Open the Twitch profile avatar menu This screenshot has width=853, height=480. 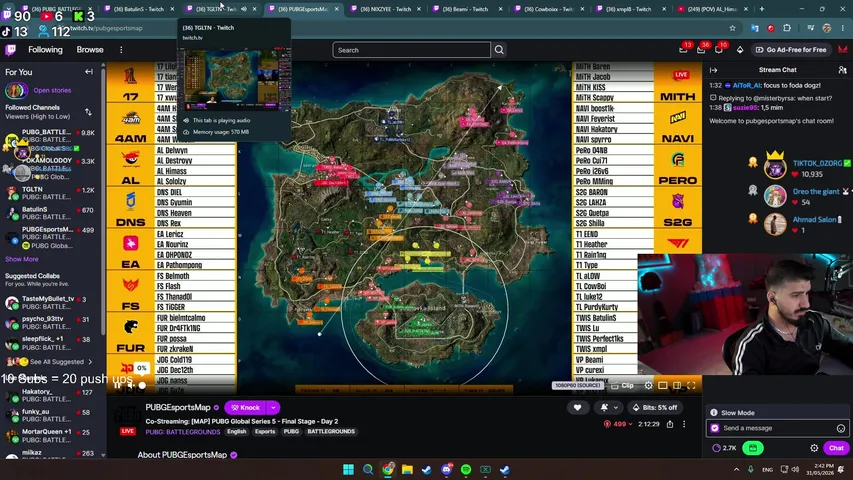click(x=843, y=50)
